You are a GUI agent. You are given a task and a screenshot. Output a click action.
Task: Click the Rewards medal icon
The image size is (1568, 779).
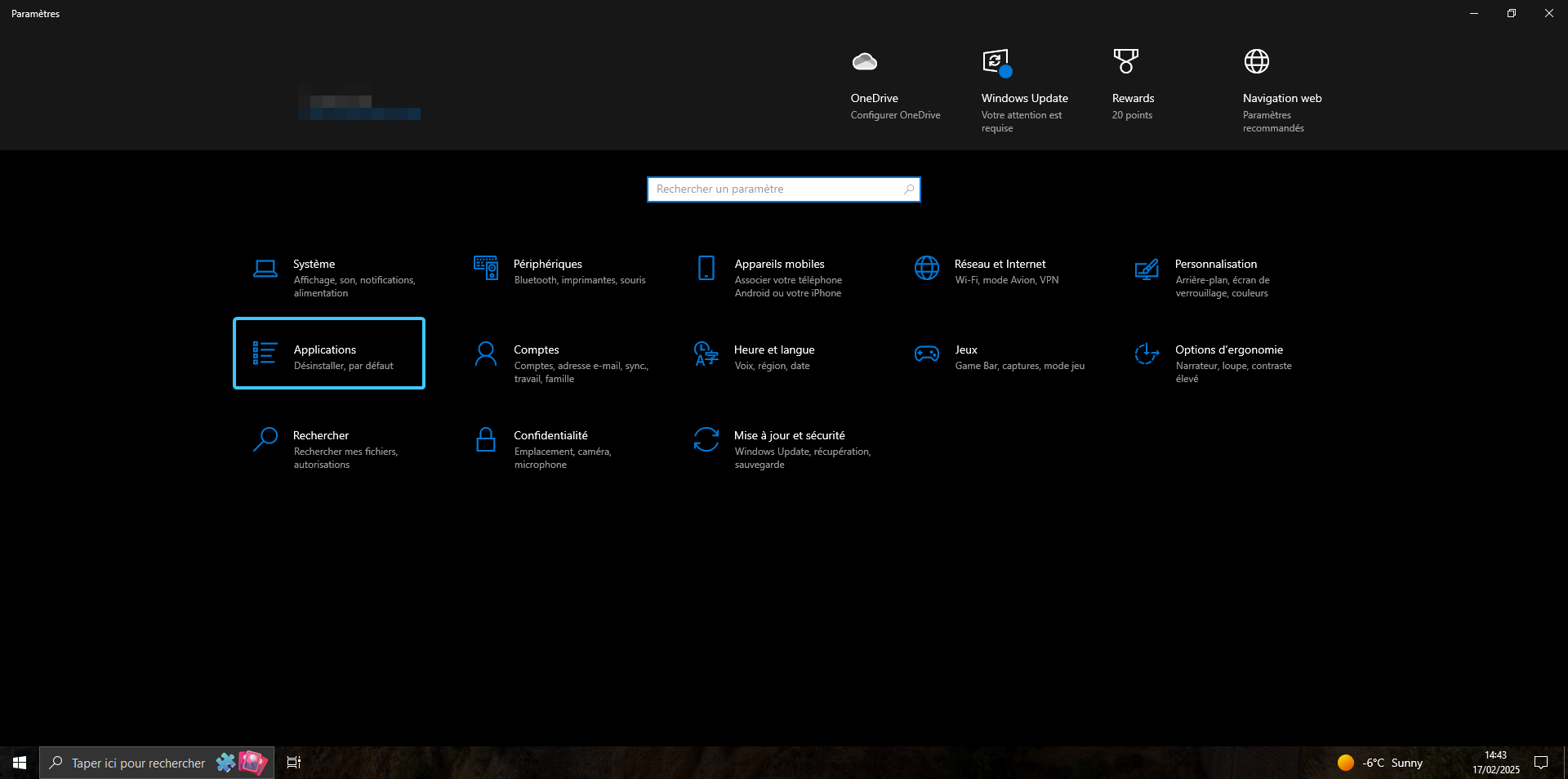[x=1125, y=61]
